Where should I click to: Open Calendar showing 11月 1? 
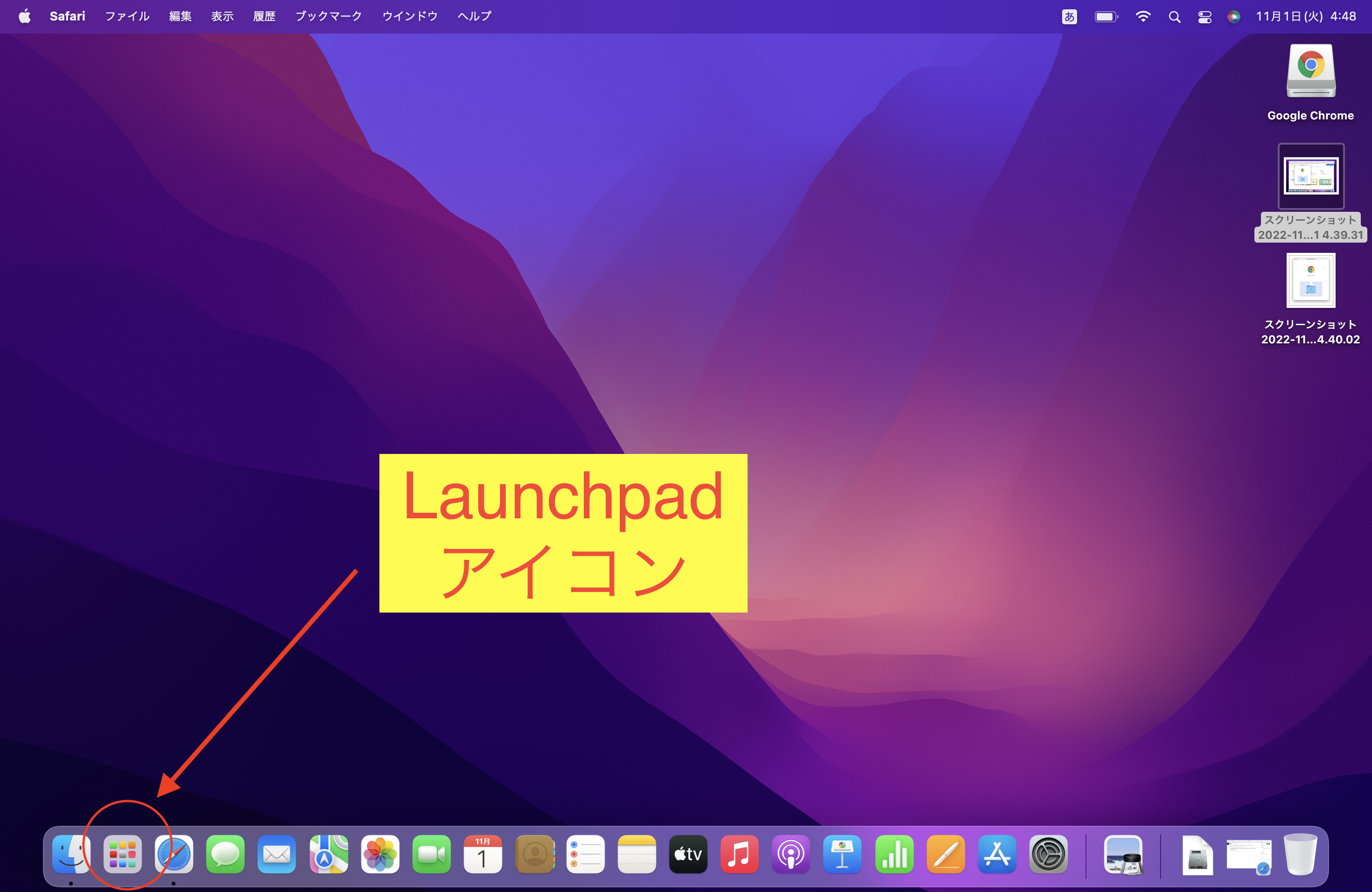pos(483,854)
